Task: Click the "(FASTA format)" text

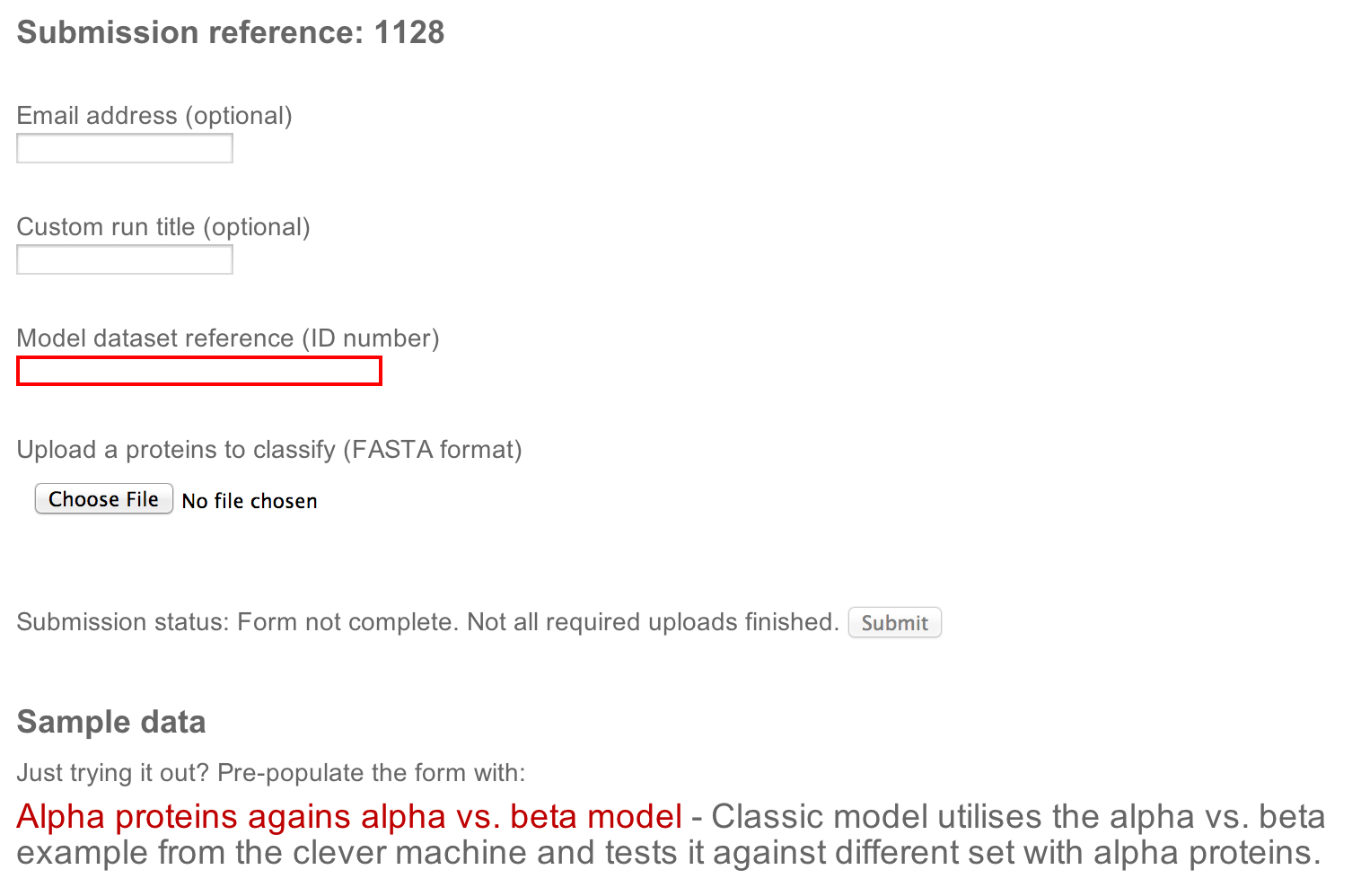Action: click(x=436, y=450)
